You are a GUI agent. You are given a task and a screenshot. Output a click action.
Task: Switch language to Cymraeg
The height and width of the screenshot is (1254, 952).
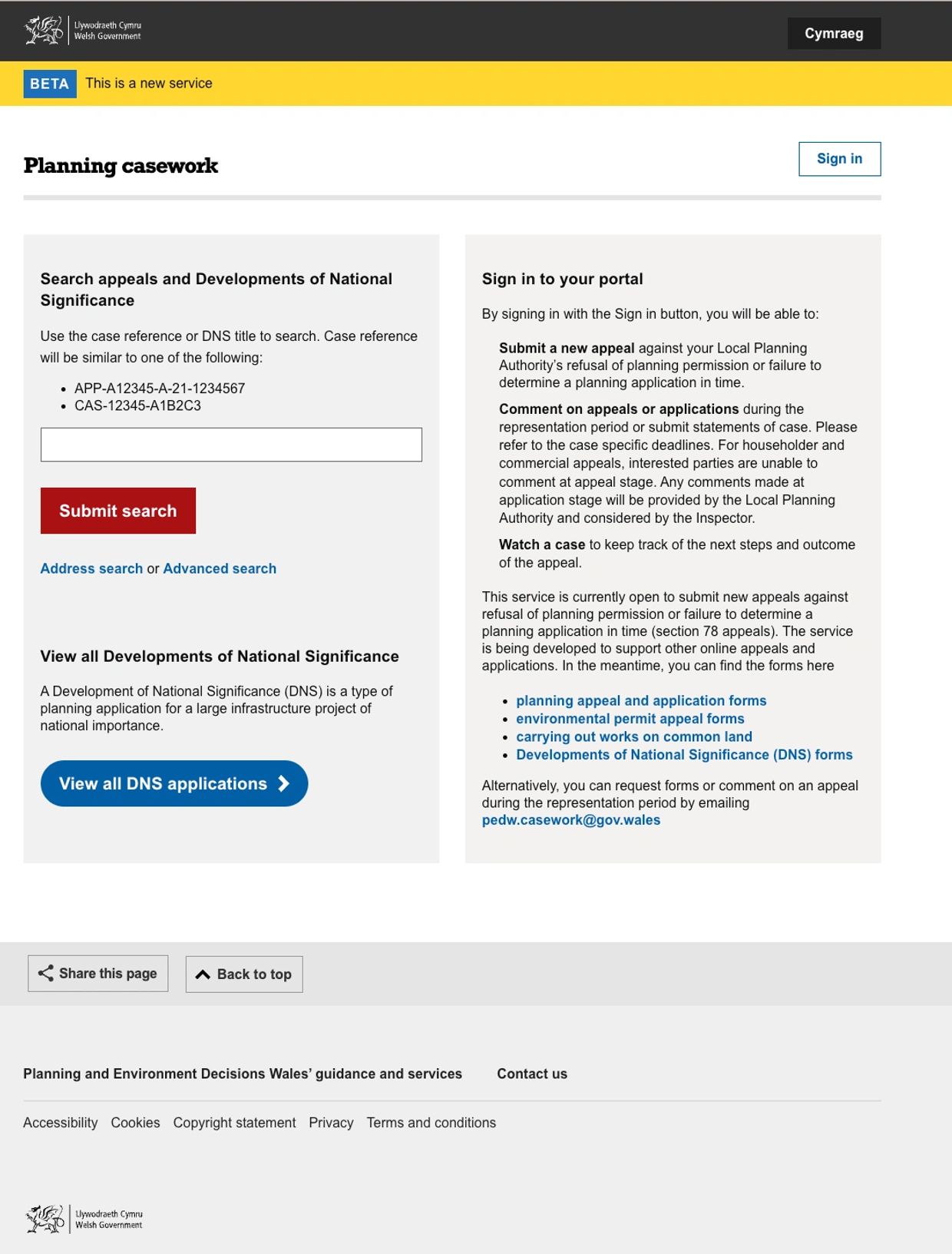pos(834,33)
